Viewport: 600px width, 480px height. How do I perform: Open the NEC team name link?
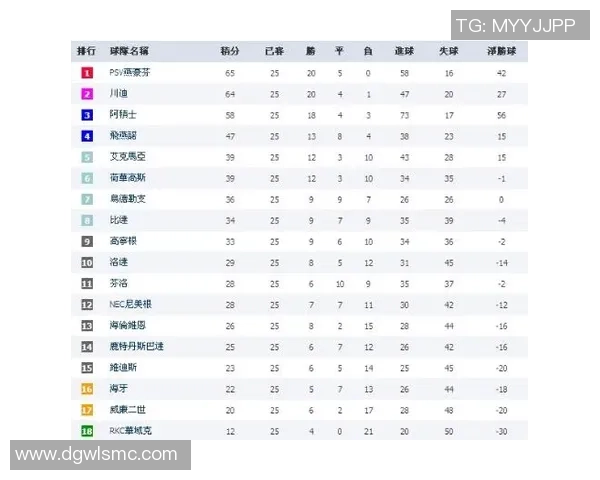pyautogui.click(x=131, y=304)
